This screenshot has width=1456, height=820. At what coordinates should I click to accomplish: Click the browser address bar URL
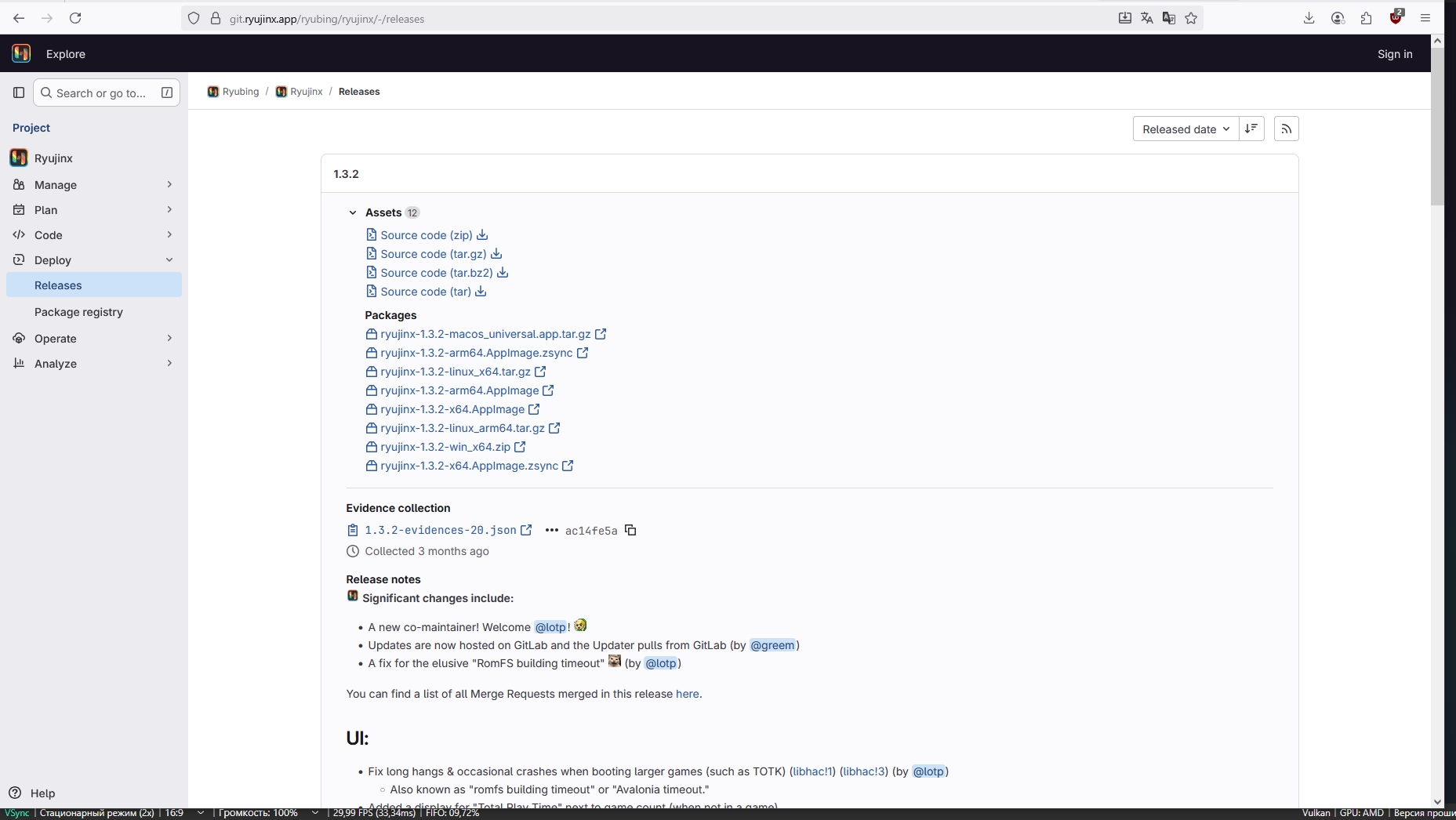(x=327, y=19)
